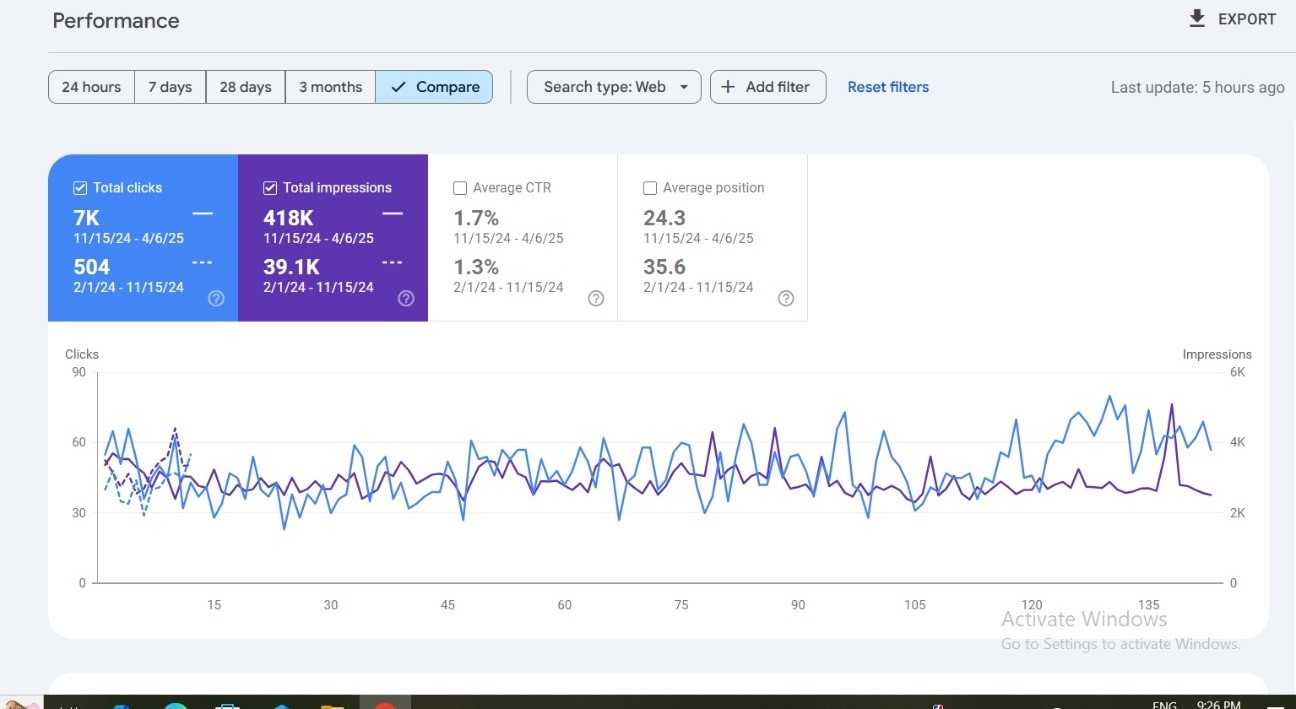Click the checkmark icon inside the Compare button

(400, 87)
